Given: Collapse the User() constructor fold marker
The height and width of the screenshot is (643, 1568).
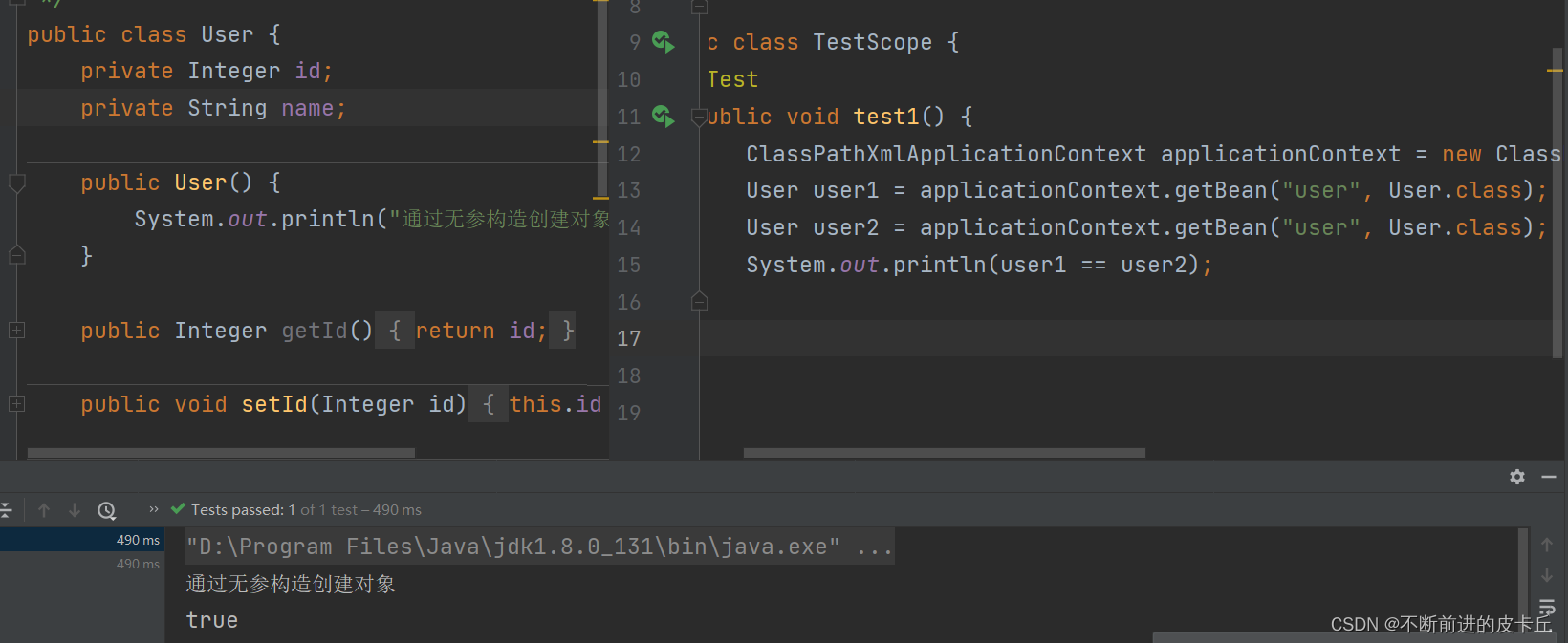Looking at the screenshot, I should coord(16,182).
